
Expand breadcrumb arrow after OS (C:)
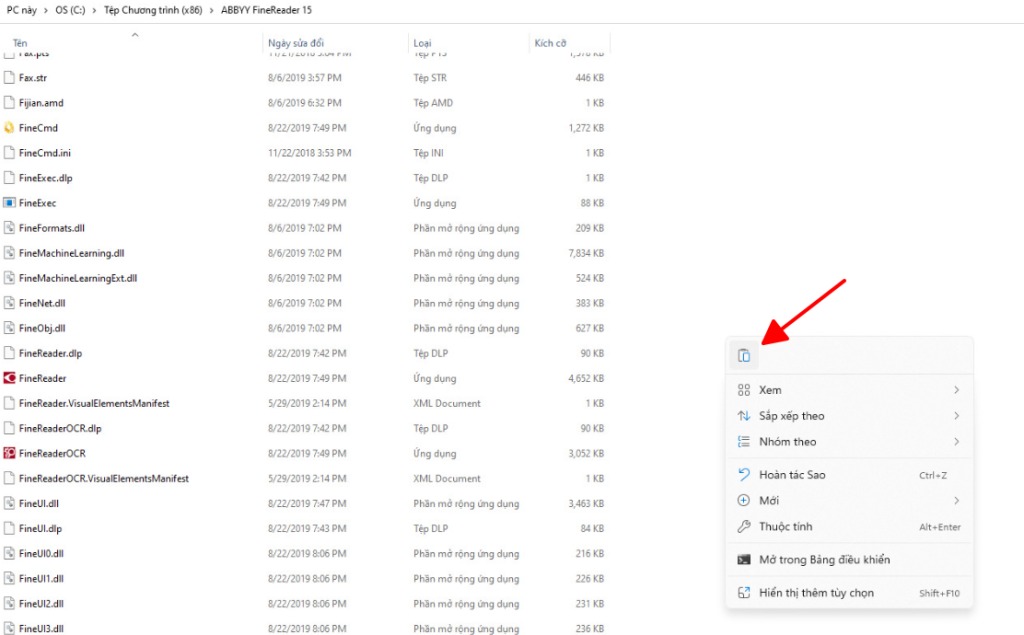[x=95, y=10]
